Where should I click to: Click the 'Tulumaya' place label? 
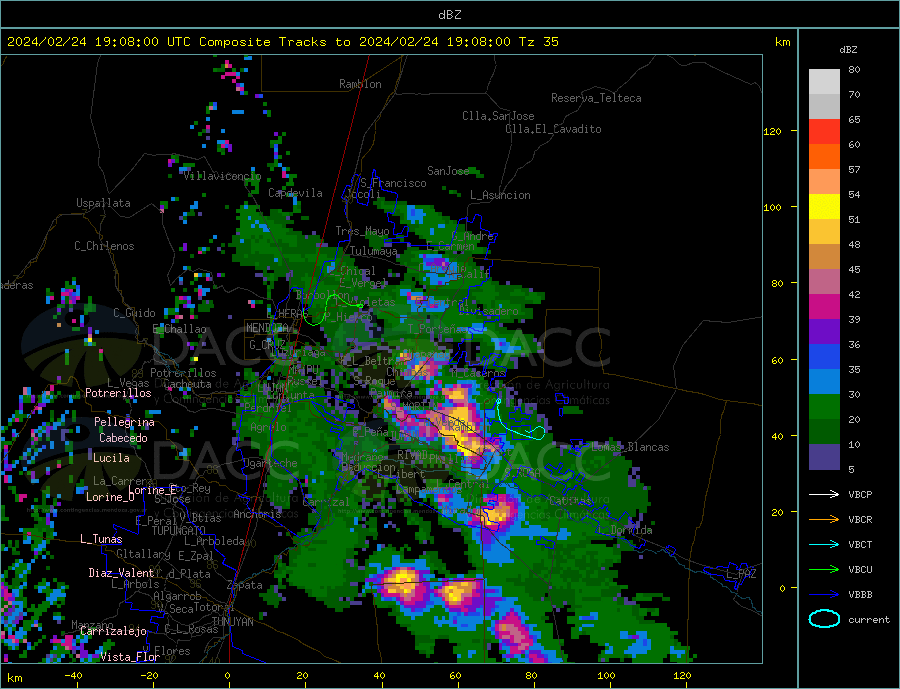click(x=373, y=251)
